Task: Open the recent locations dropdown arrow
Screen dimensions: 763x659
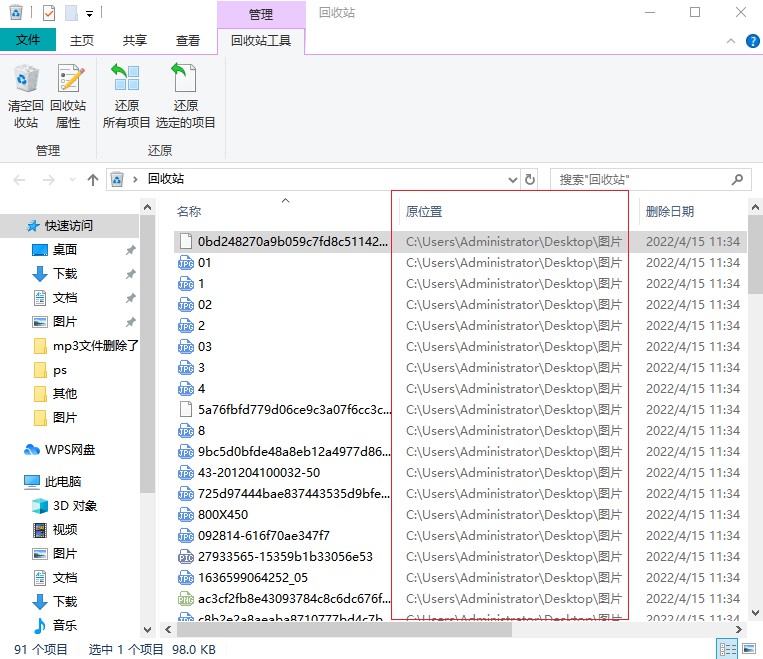Action: [72, 180]
